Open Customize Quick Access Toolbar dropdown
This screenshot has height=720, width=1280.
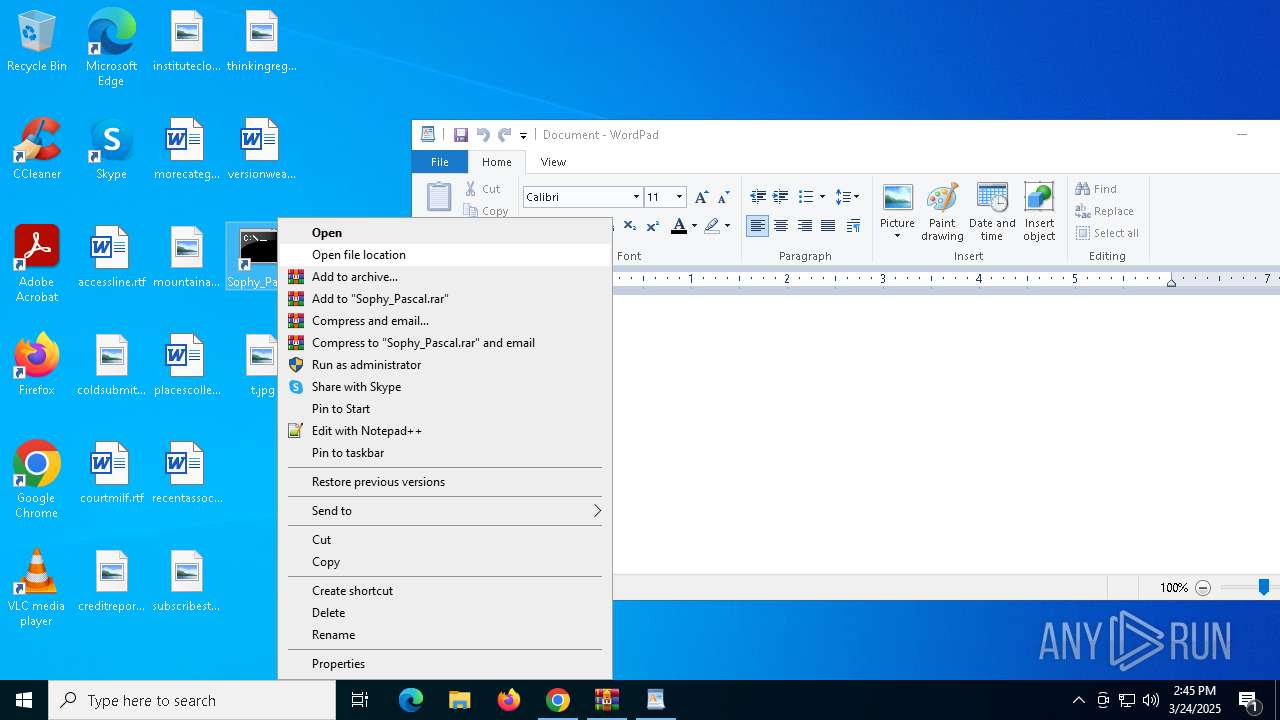[x=523, y=136]
